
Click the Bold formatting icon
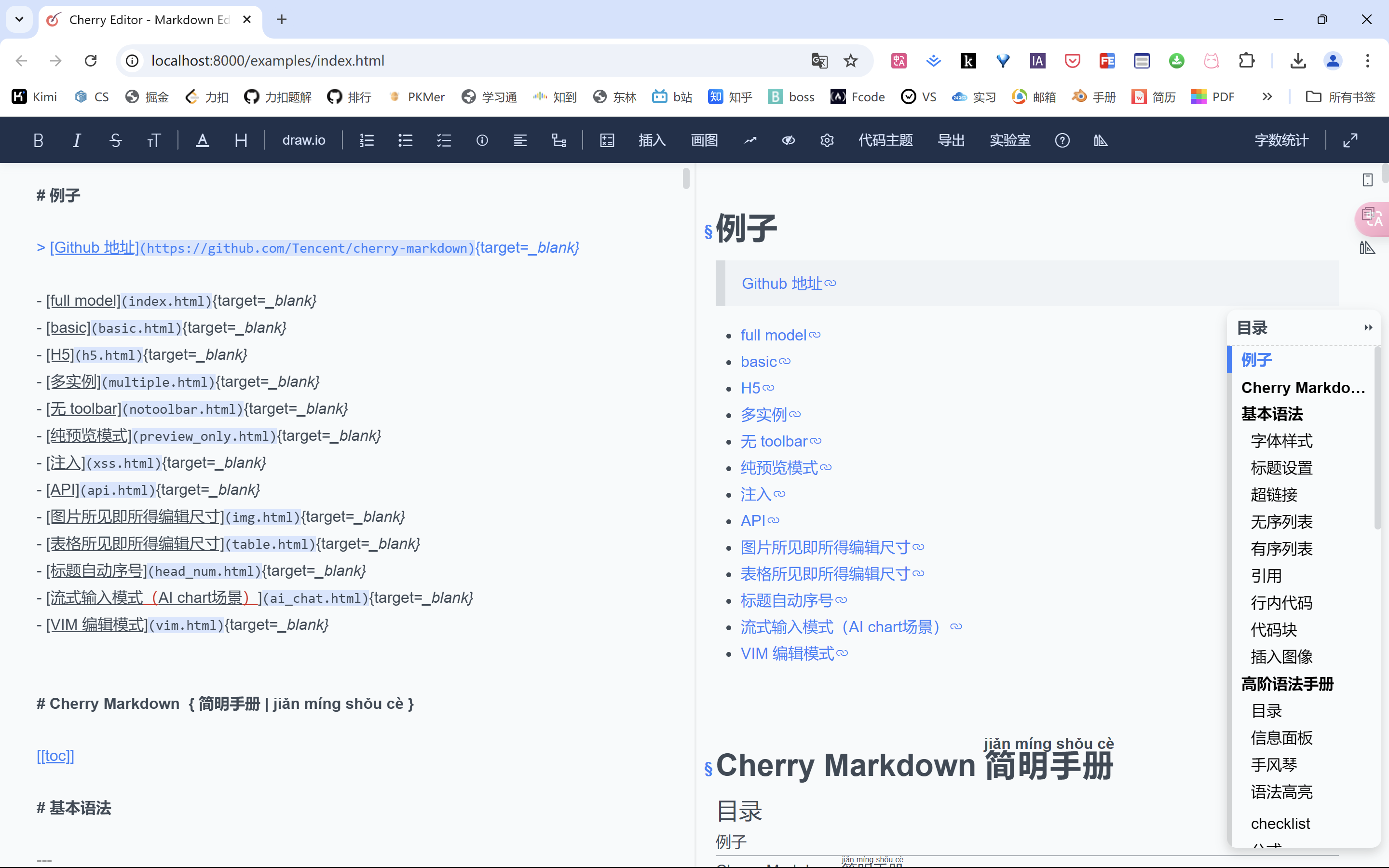pyautogui.click(x=37, y=140)
